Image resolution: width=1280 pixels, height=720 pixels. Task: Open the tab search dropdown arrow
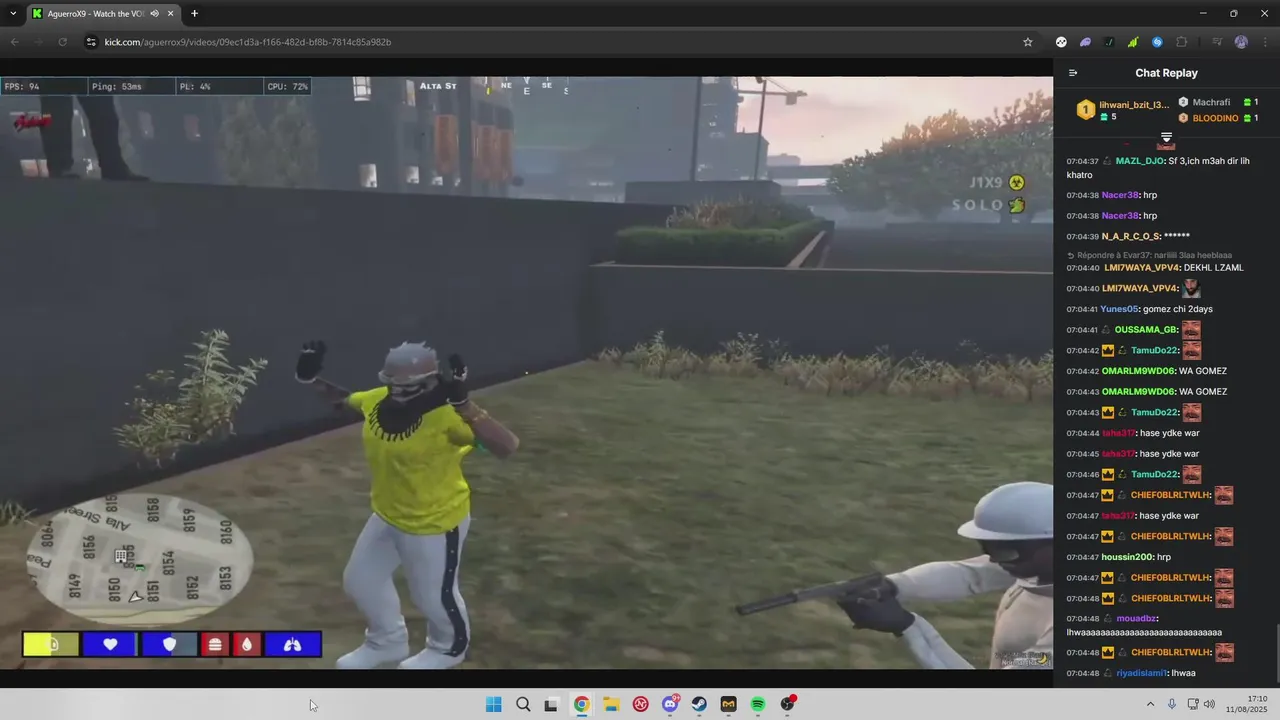click(x=13, y=14)
